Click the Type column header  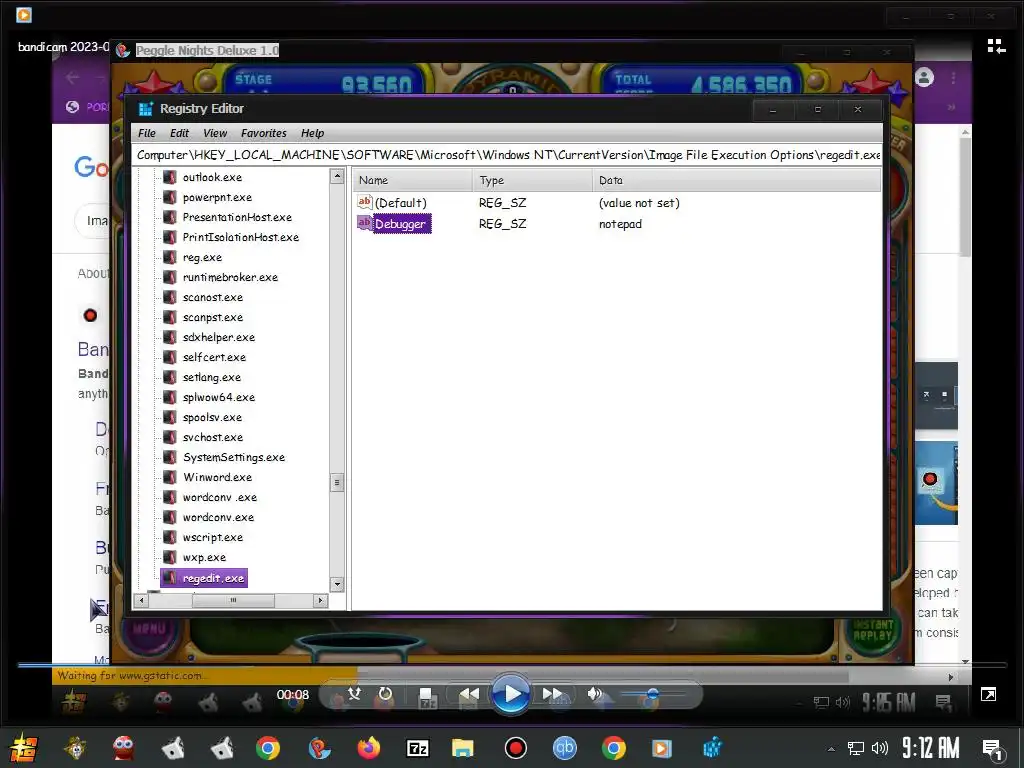point(532,180)
